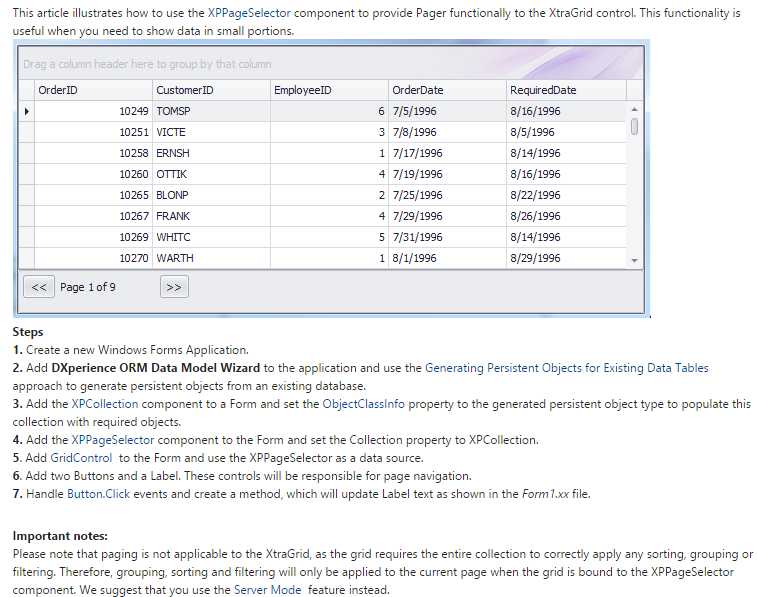
Task: Select cell FRANK
Action: coord(211,216)
